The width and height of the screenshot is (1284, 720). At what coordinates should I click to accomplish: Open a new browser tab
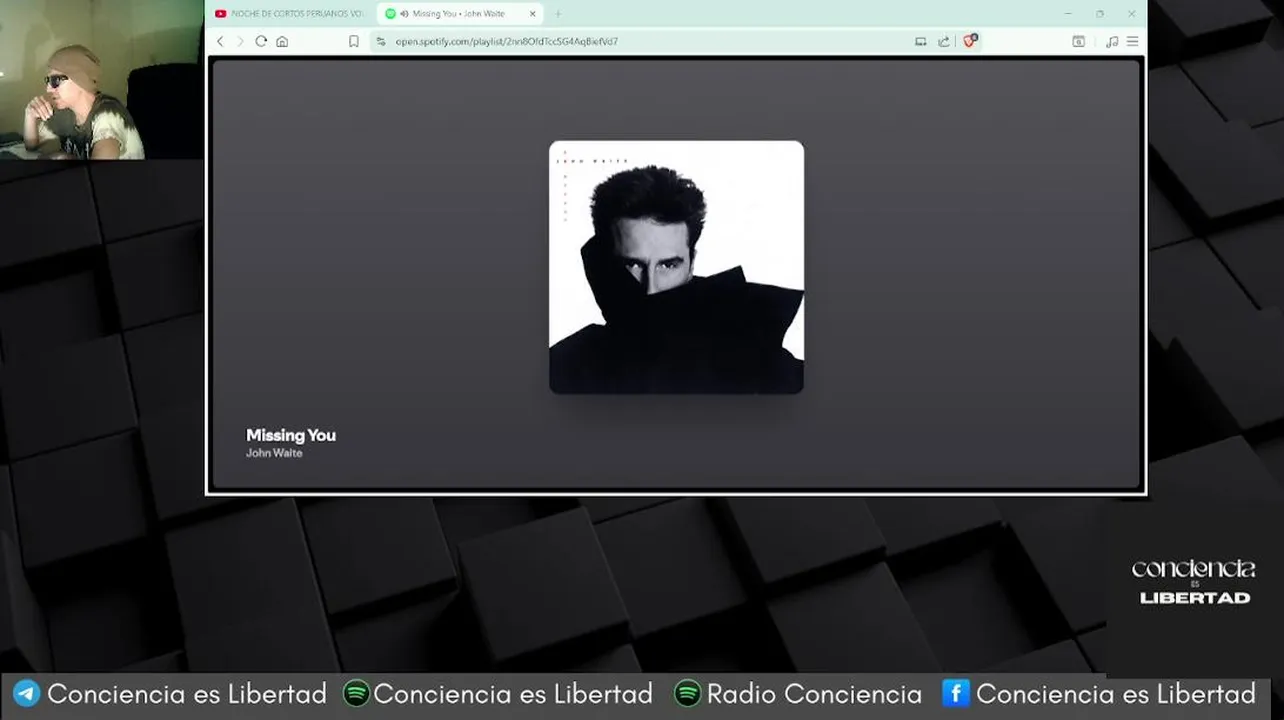(558, 14)
